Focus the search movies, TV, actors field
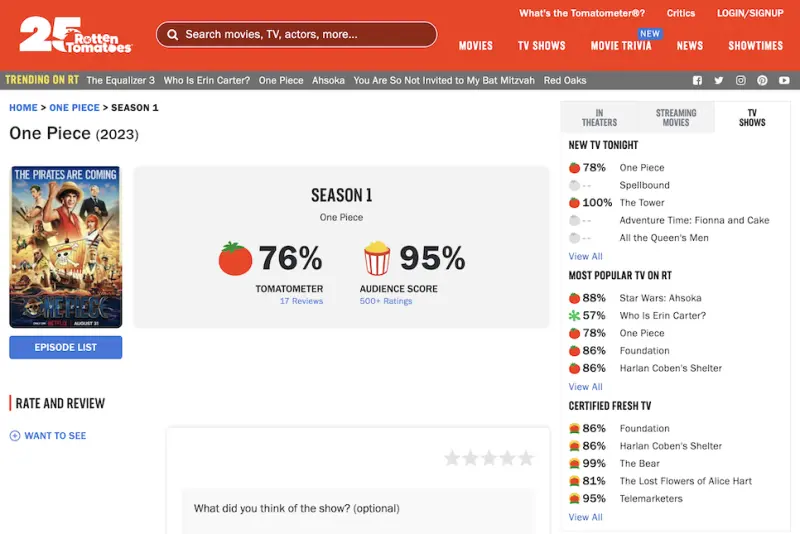The width and height of the screenshot is (800, 534). click(296, 35)
